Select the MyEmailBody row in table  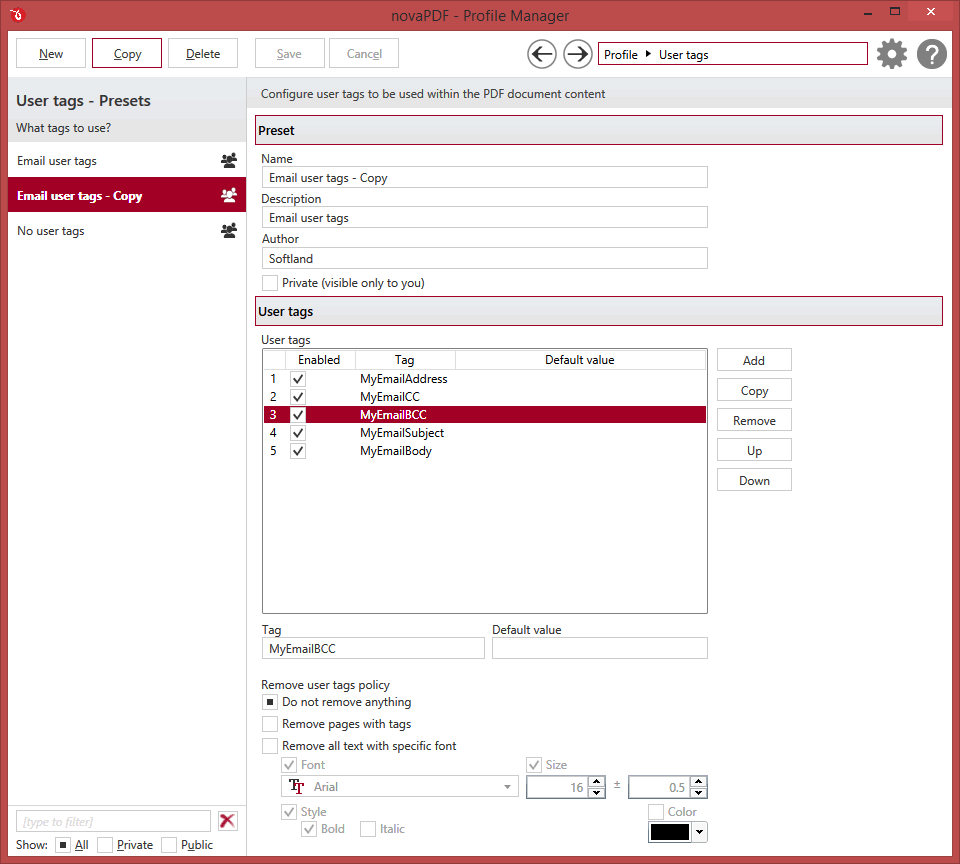pyautogui.click(x=485, y=451)
